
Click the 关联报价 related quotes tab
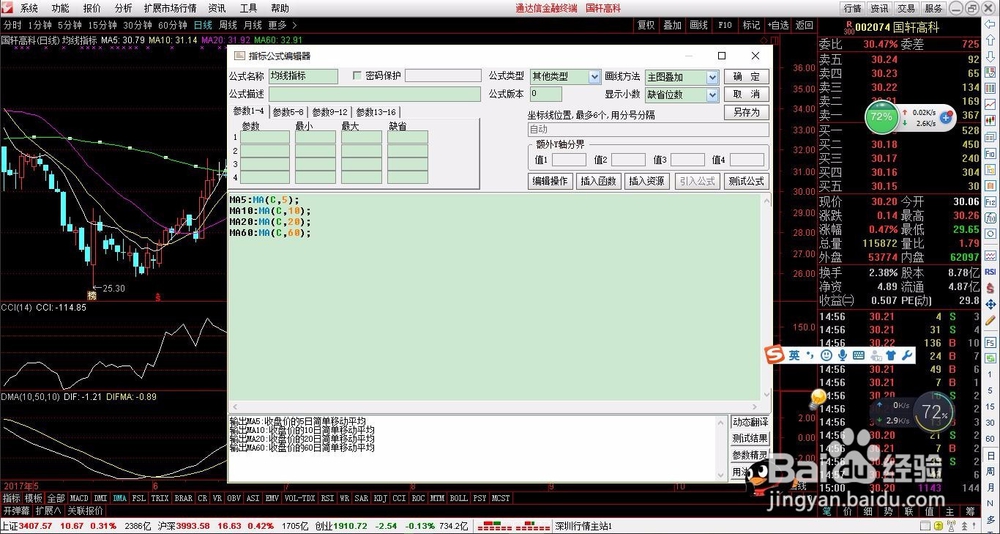pyautogui.click(x=85, y=511)
